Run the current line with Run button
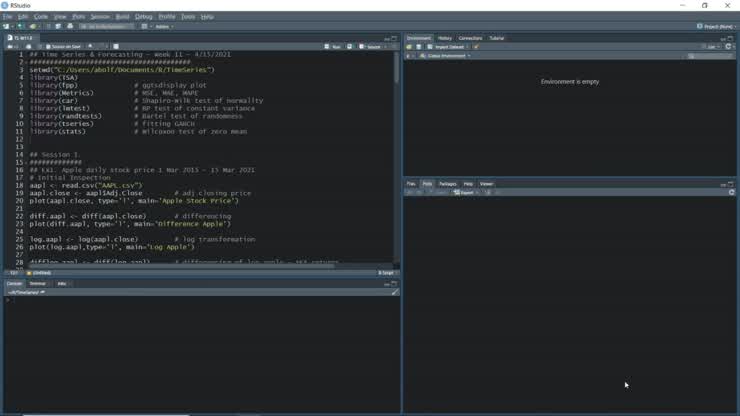The height and width of the screenshot is (416, 740). [333, 47]
